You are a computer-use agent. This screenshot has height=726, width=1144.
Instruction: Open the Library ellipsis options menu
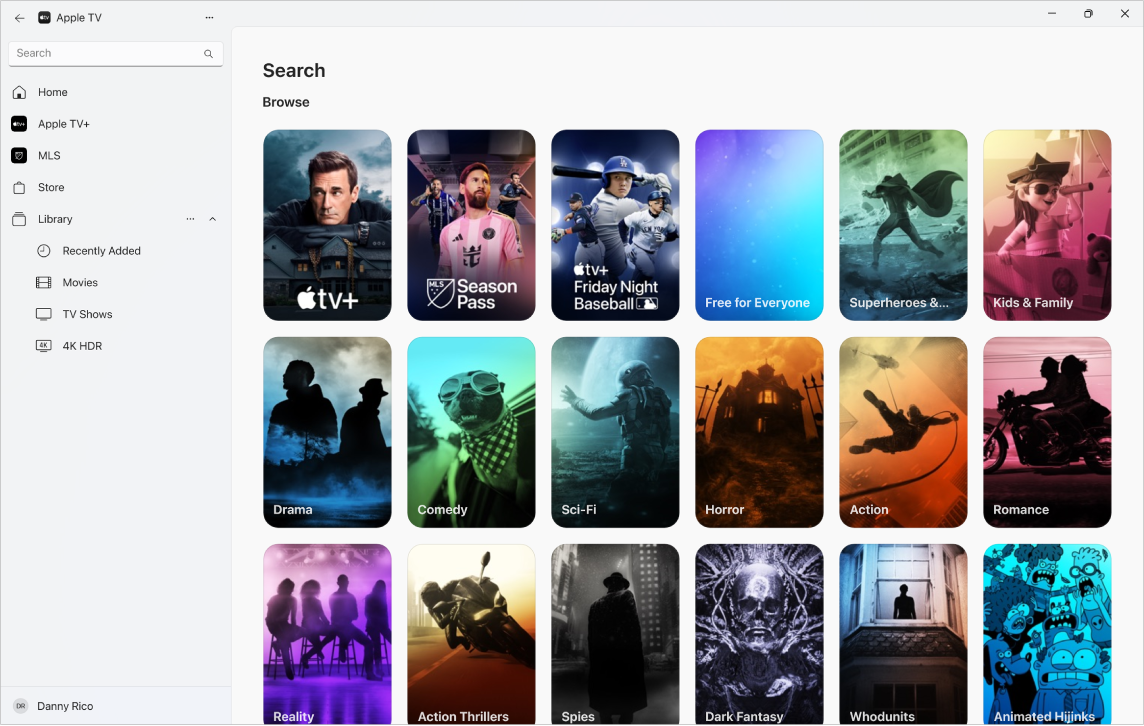point(189,219)
